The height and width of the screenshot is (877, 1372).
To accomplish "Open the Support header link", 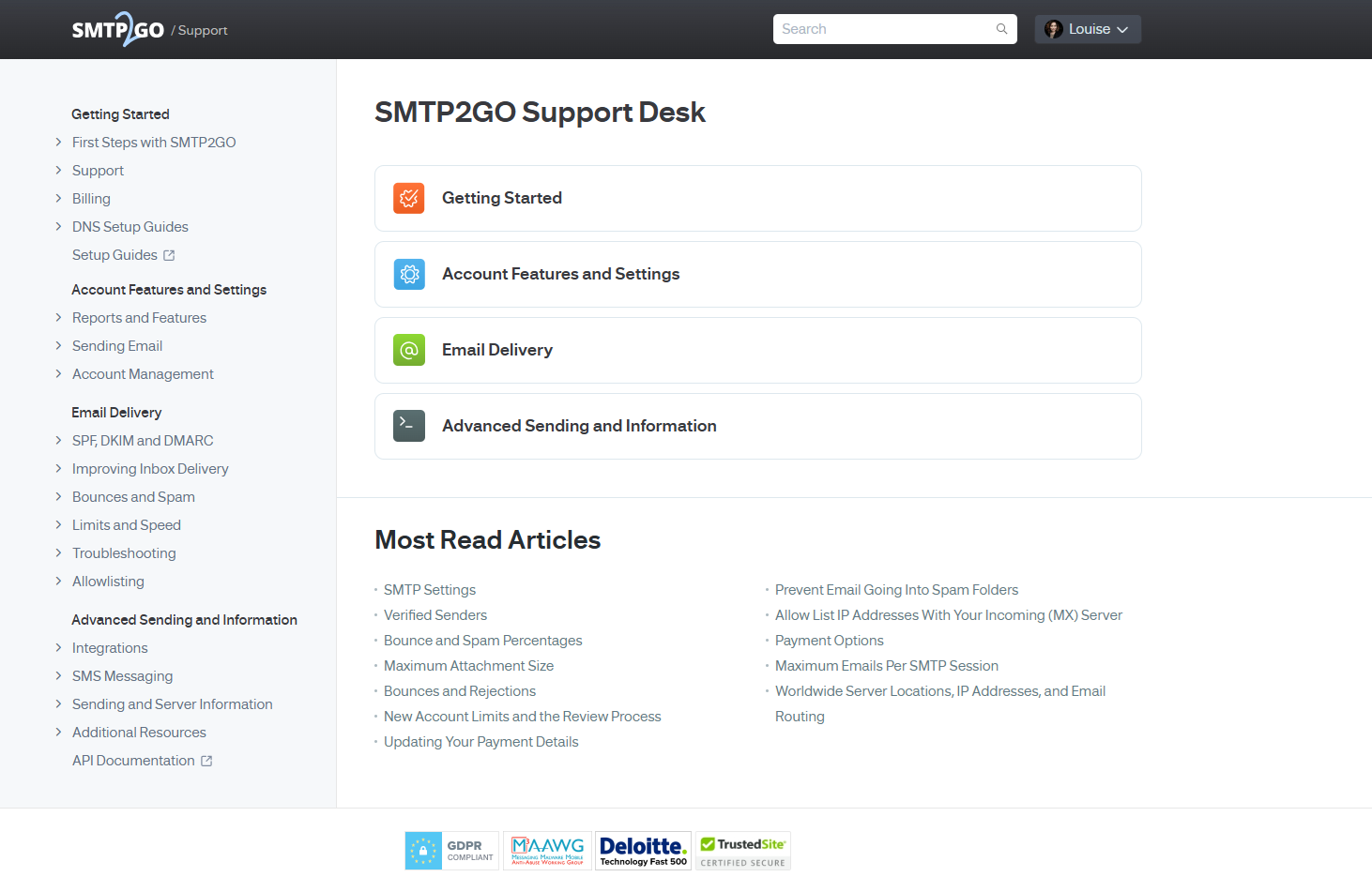I will 203,30.
